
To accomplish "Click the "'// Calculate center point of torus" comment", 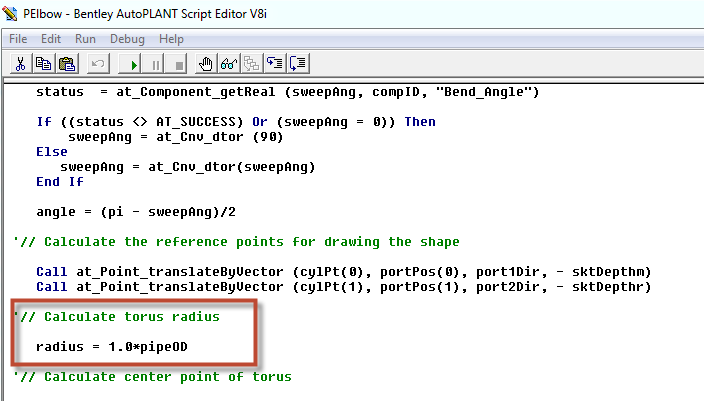I will coord(153,377).
